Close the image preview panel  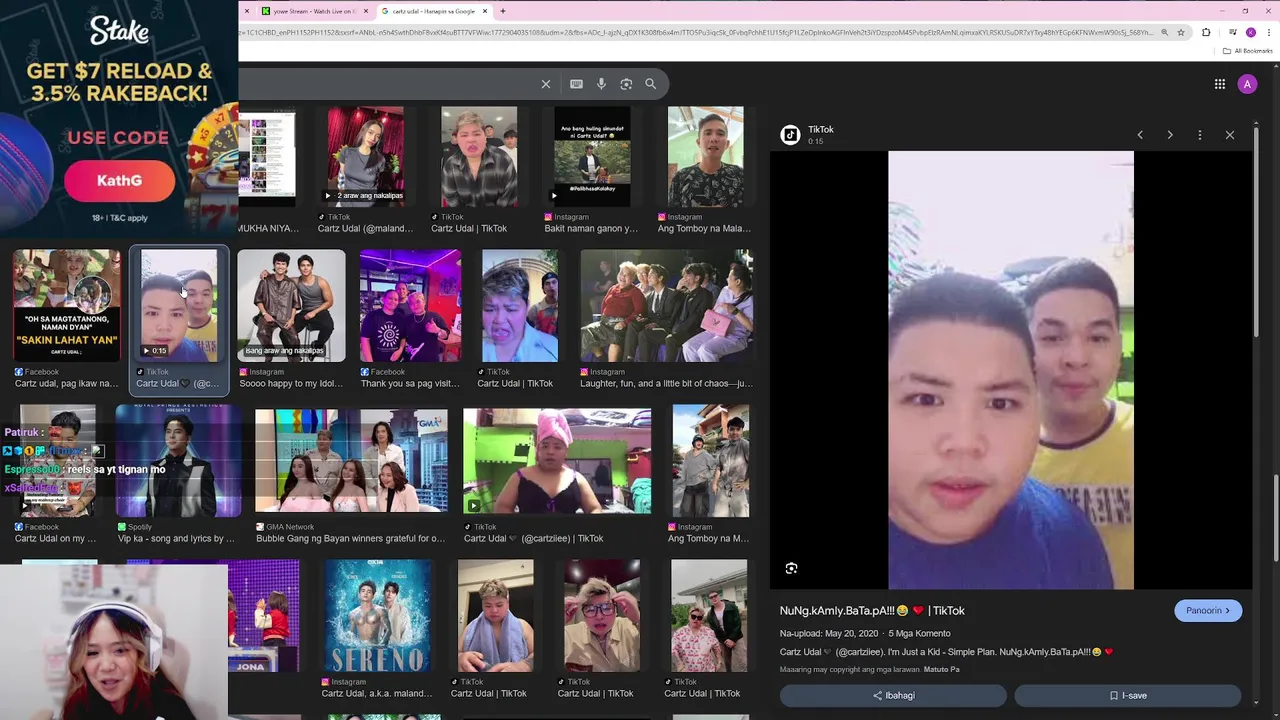(x=1230, y=135)
